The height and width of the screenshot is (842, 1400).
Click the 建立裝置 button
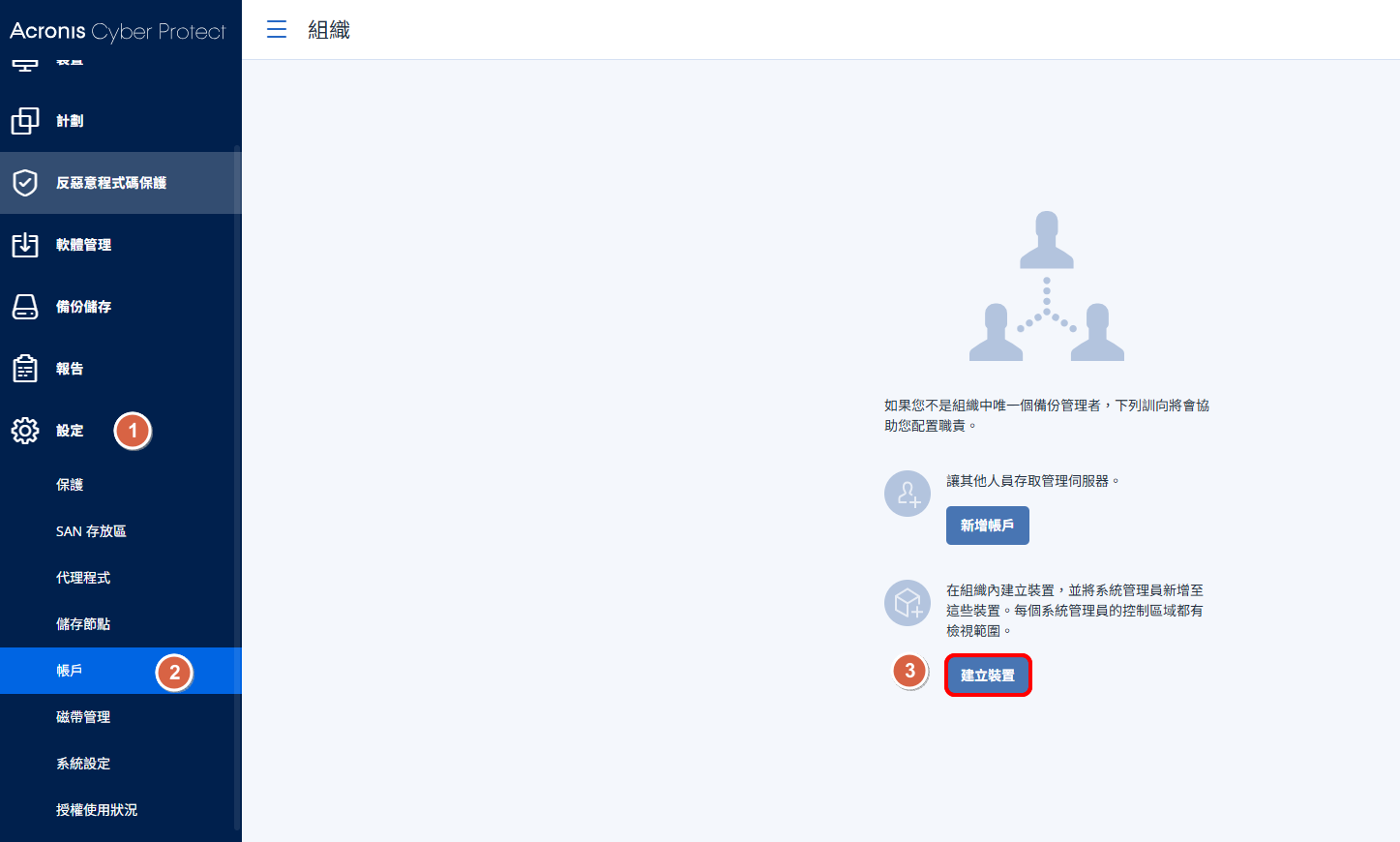pos(987,676)
